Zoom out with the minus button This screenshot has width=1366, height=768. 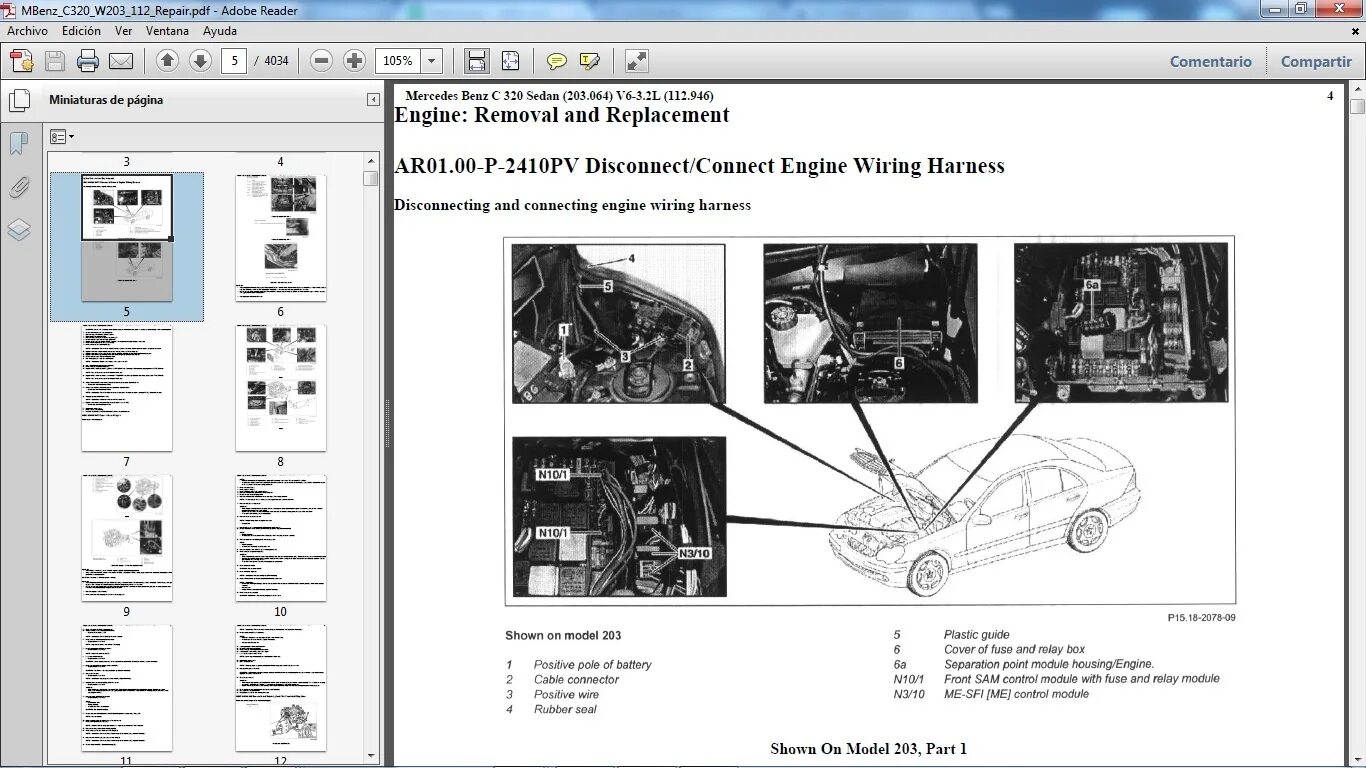321,61
